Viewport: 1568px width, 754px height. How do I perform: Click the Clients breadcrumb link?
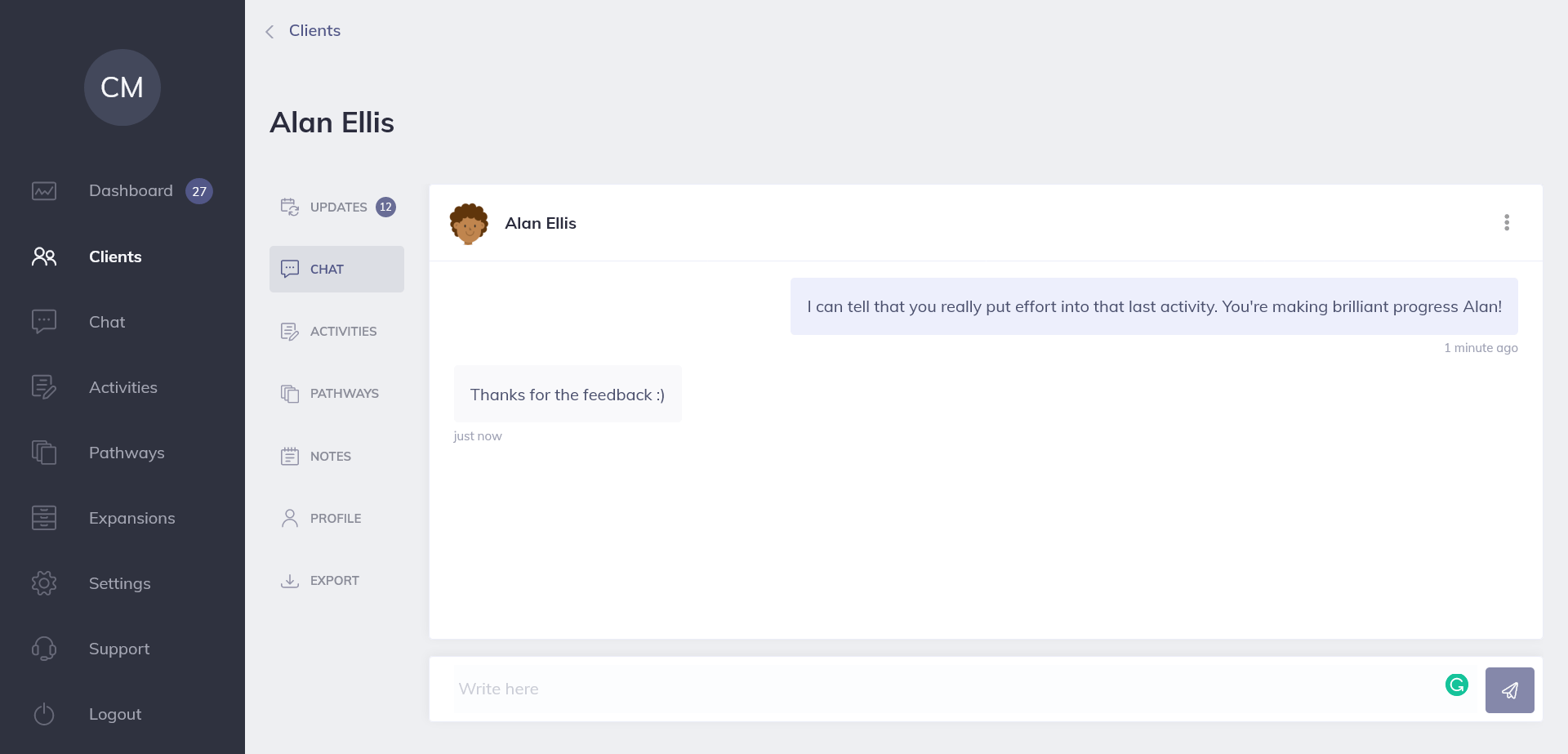point(314,30)
